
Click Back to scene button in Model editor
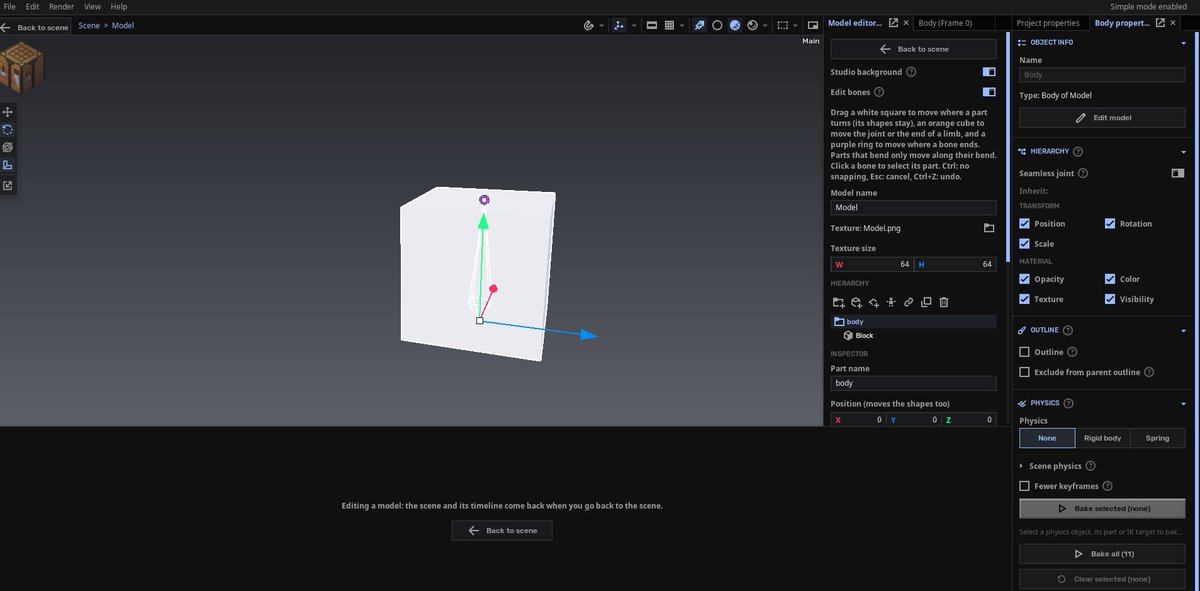coord(913,49)
